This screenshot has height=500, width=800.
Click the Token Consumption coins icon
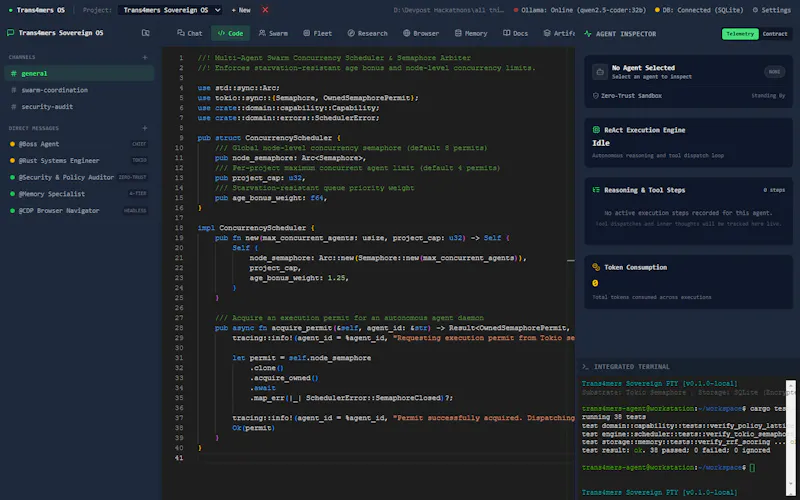[596, 267]
